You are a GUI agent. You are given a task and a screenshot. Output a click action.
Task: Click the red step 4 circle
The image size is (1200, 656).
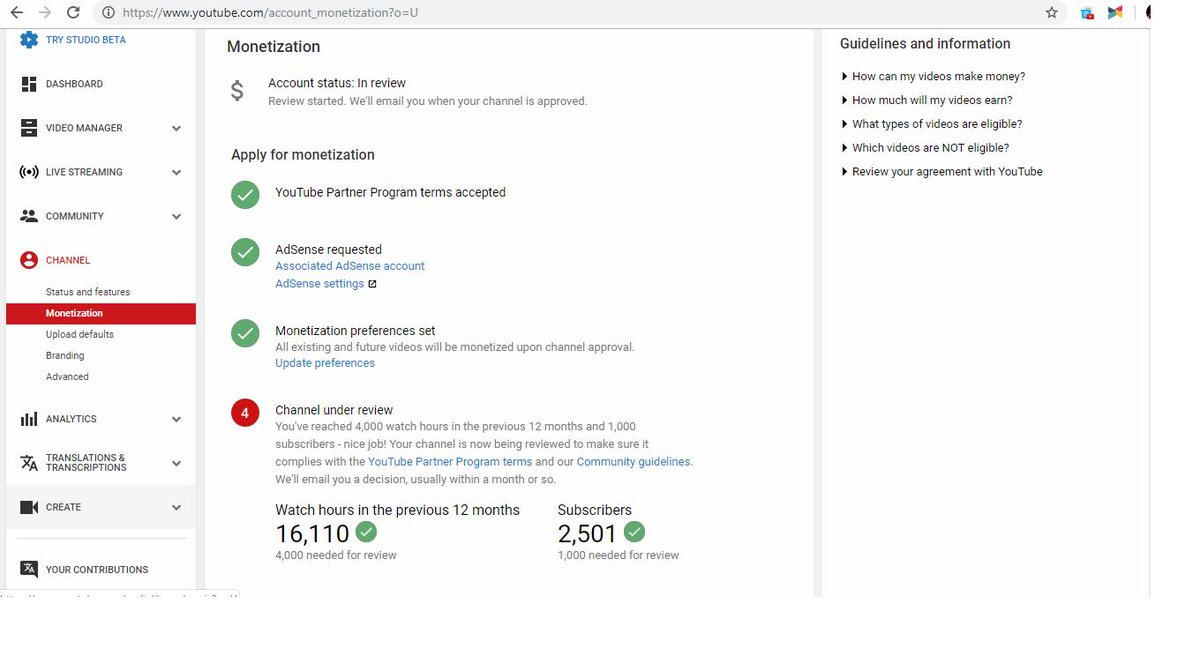[x=245, y=412]
